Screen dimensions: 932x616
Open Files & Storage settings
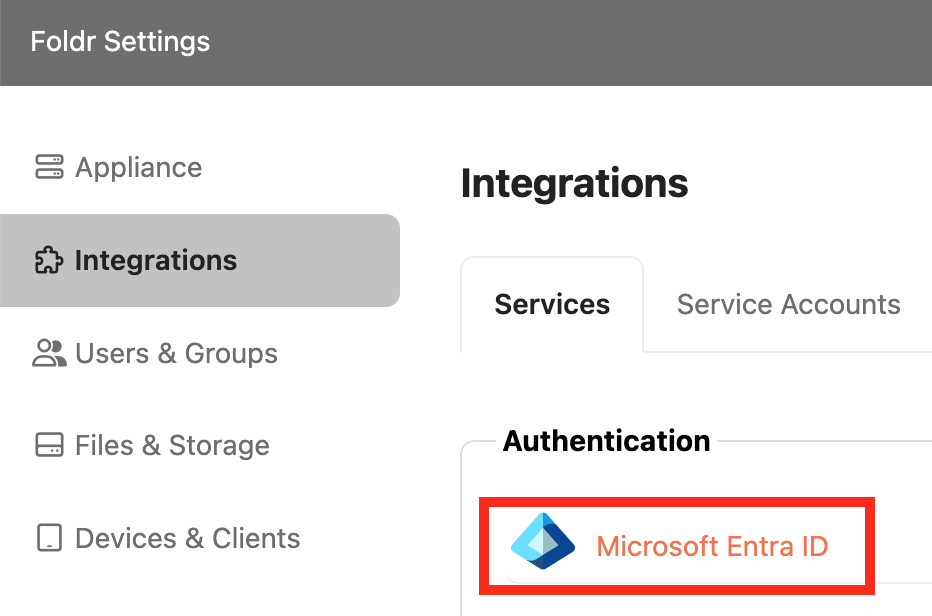tap(172, 445)
